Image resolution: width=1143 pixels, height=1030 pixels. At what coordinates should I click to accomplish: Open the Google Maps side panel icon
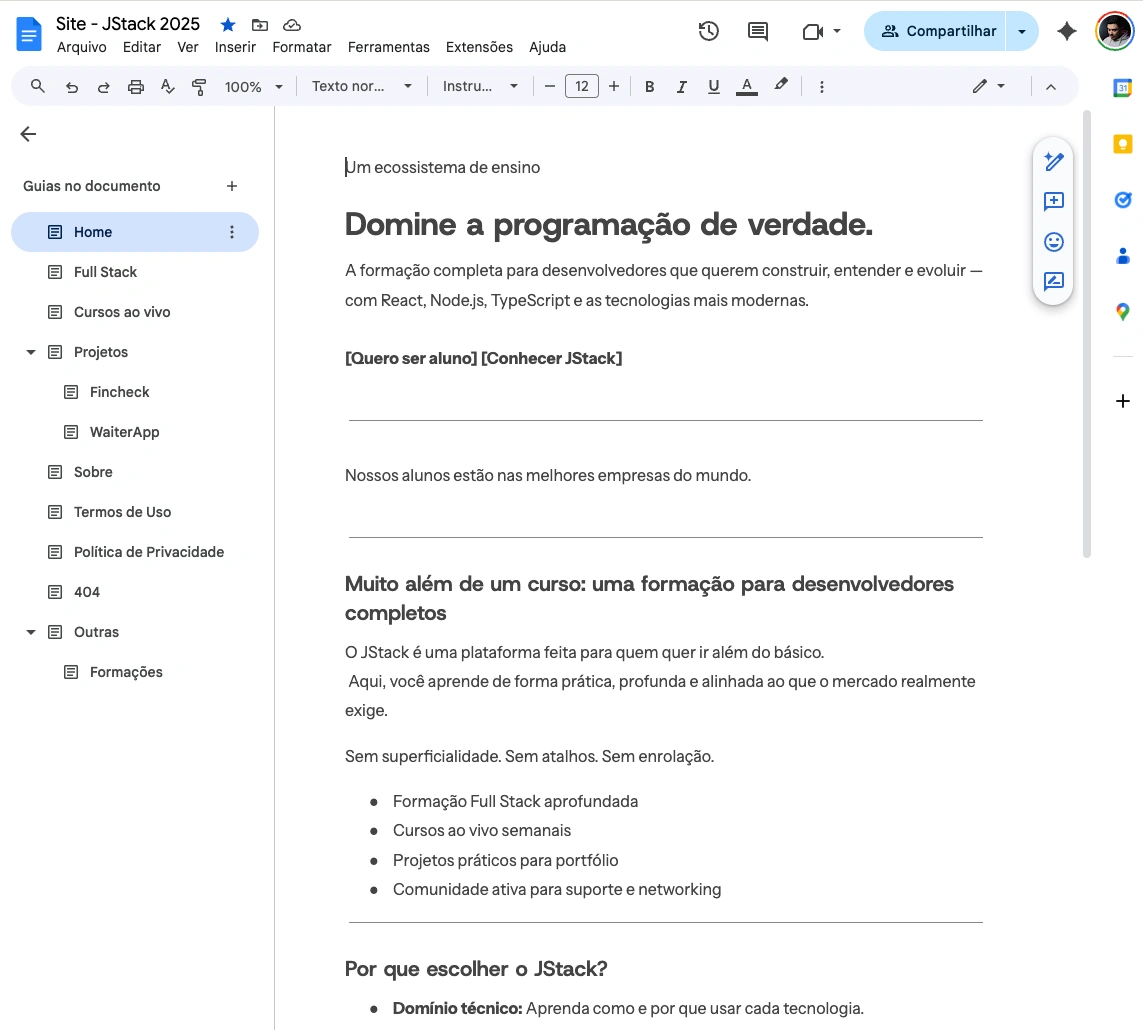(1123, 312)
